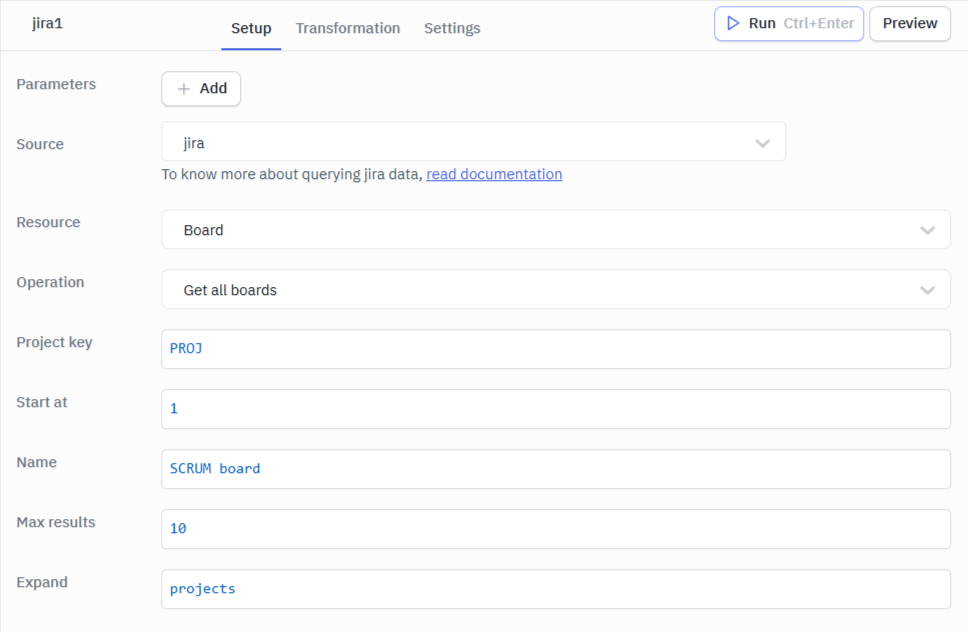Open the Get all boards operation selector
This screenshot has height=632, width=968.
[x=556, y=289]
